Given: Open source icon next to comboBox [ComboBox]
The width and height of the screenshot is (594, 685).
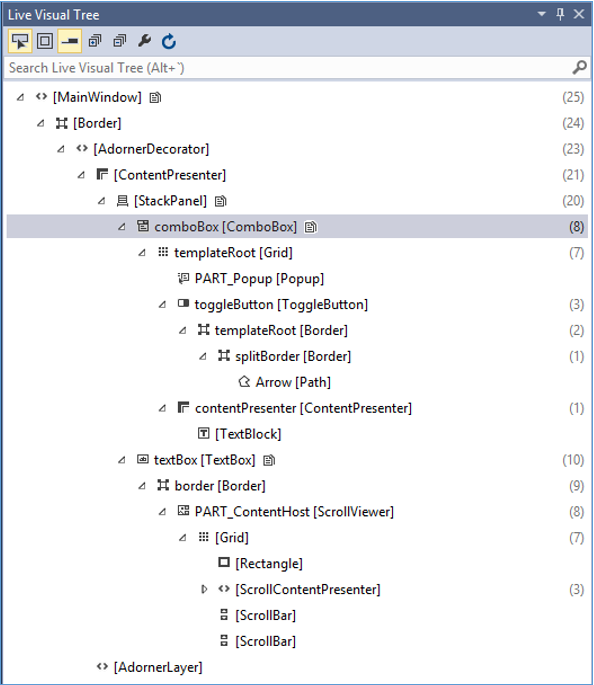Looking at the screenshot, I should point(311,227).
